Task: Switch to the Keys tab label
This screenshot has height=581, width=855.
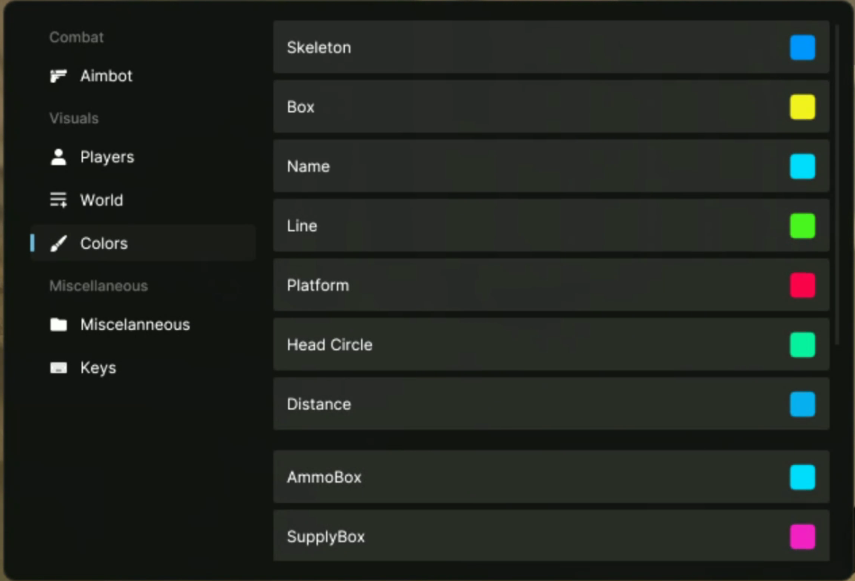Action: coord(98,368)
